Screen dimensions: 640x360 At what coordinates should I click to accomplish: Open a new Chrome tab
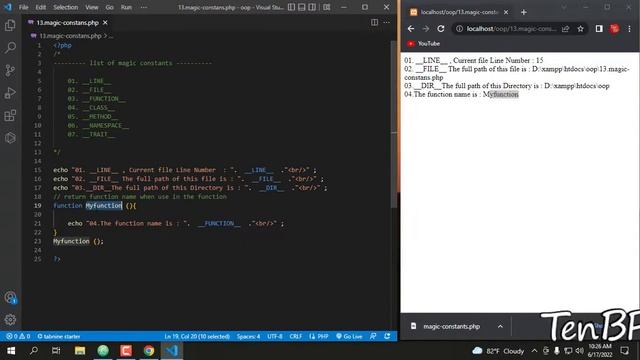coord(524,12)
